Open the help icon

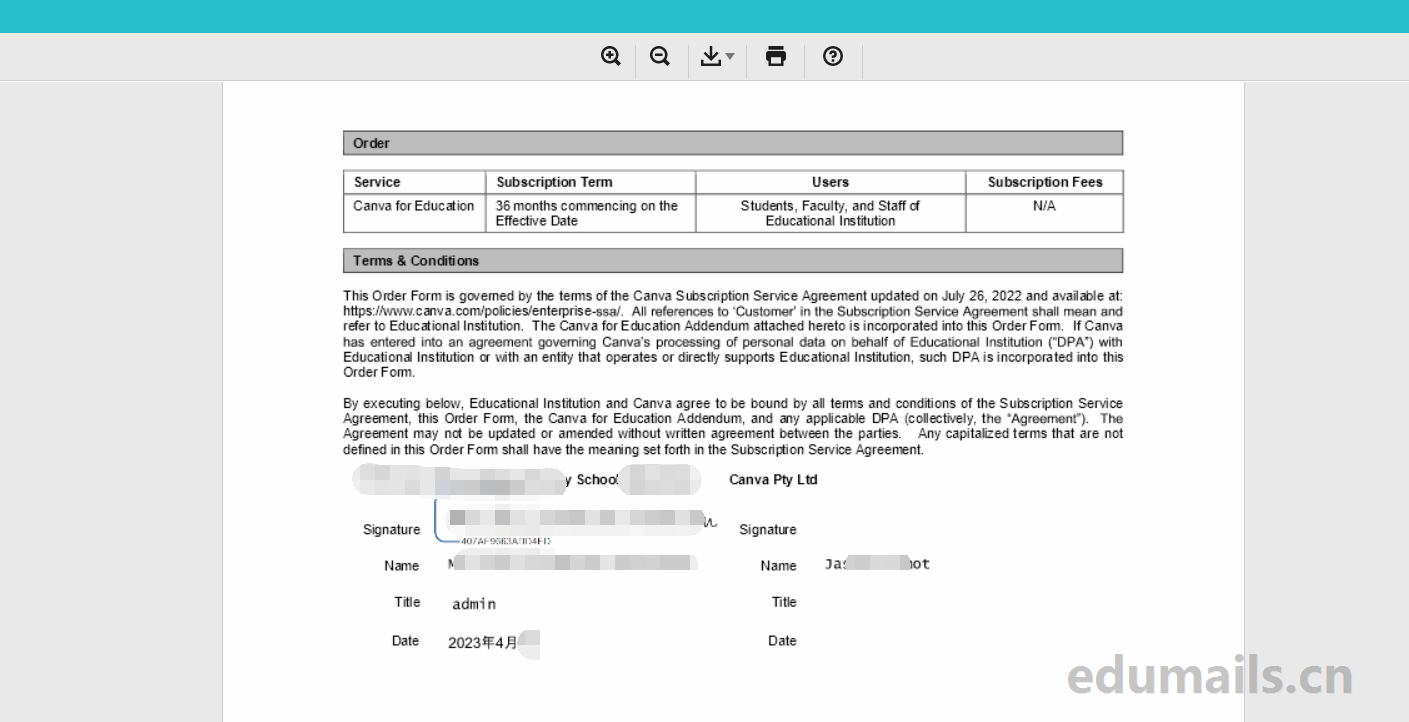point(833,57)
